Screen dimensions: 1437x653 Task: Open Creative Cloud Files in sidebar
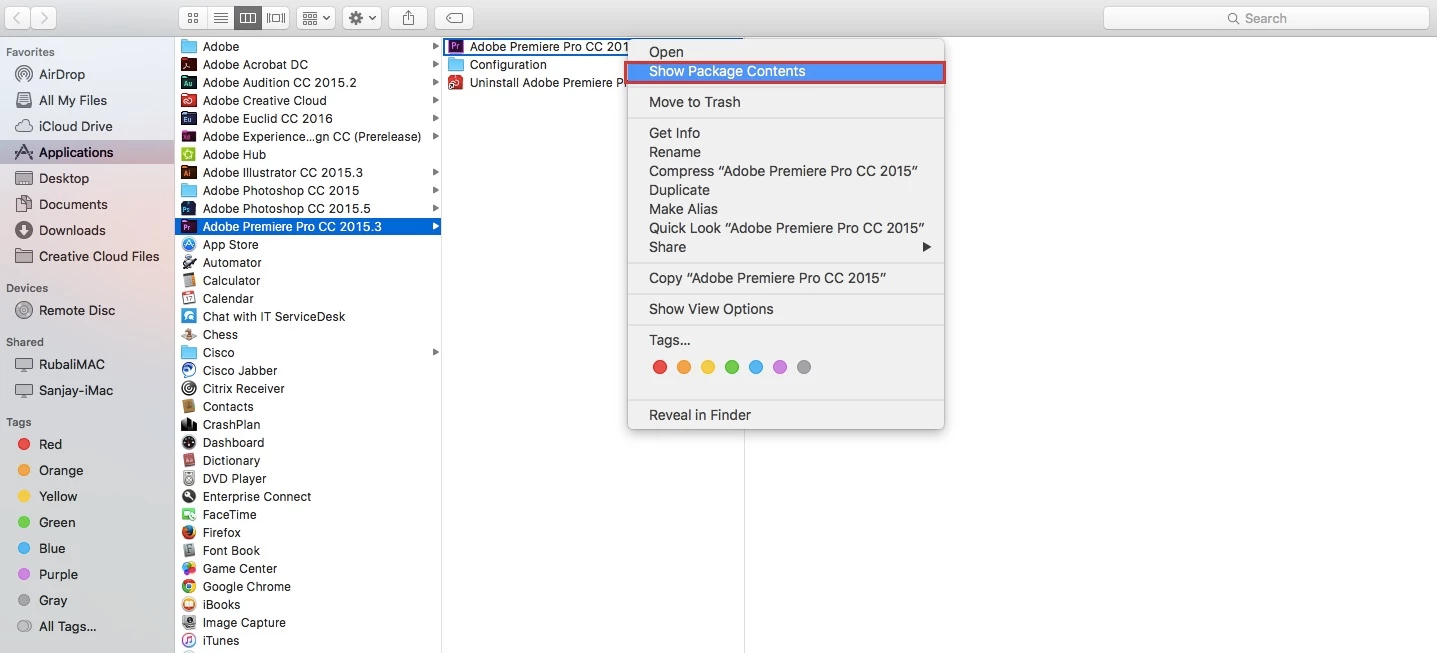click(99, 256)
